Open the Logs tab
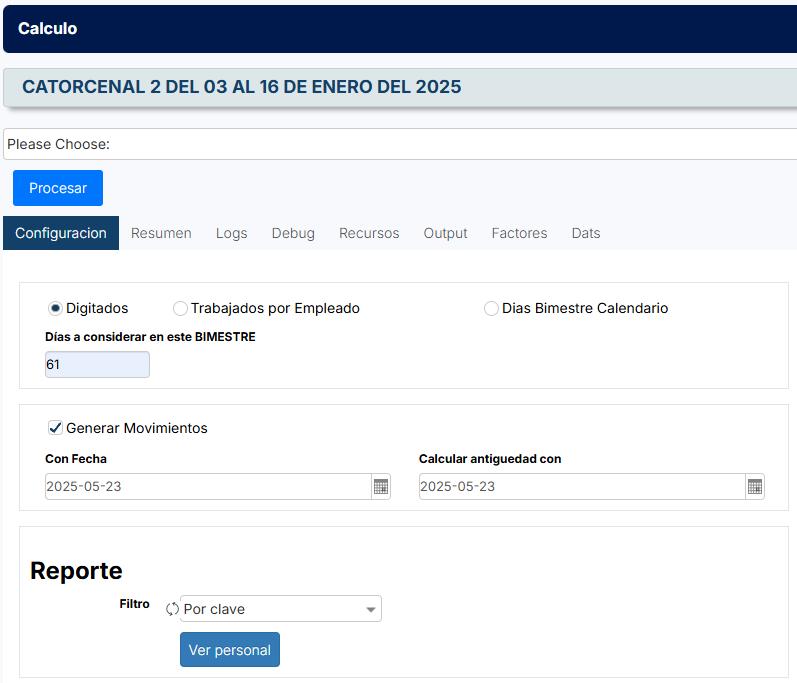This screenshot has width=797, height=683. tap(231, 233)
